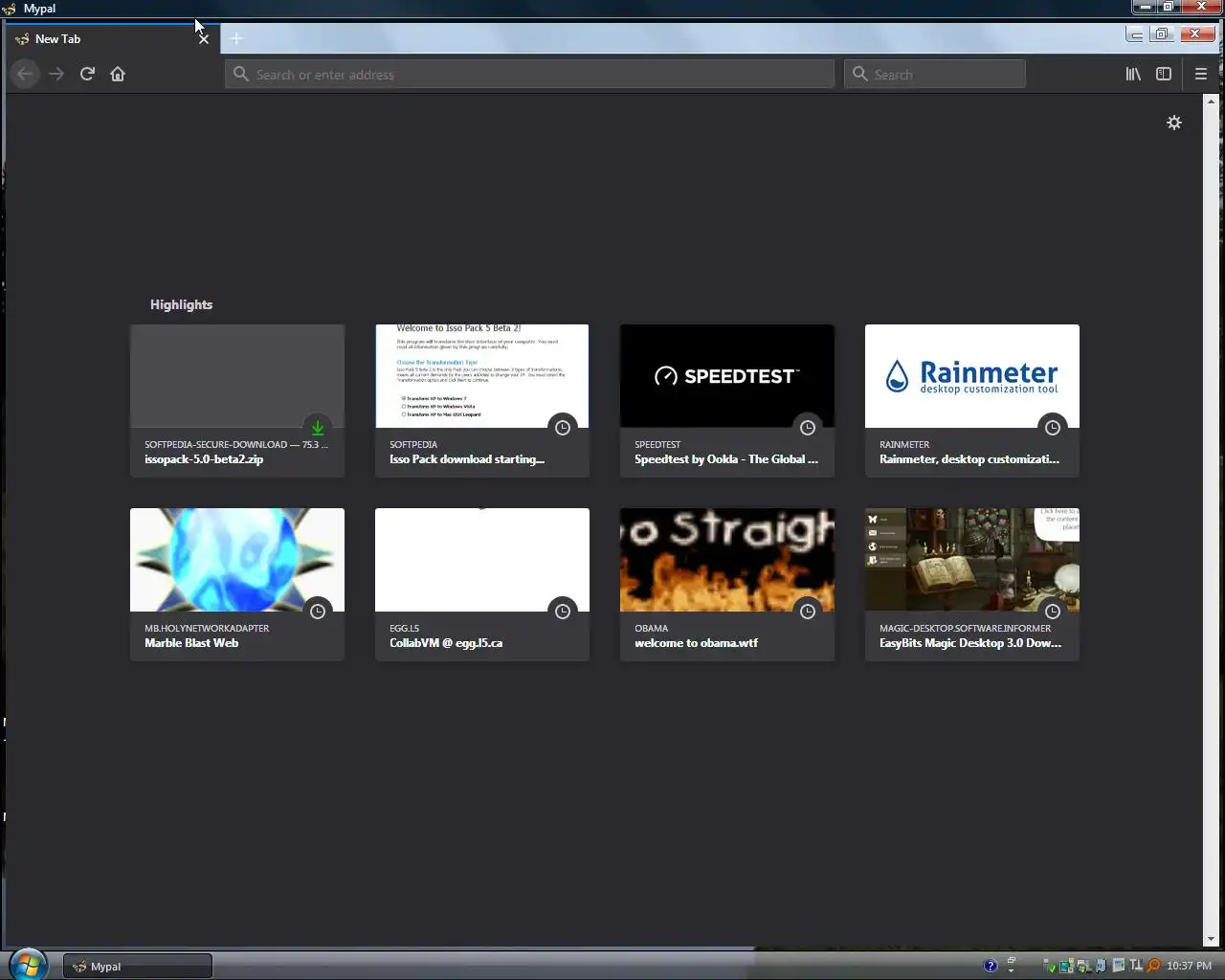
Task: Click the orange magnifier tray icon
Action: click(1153, 966)
